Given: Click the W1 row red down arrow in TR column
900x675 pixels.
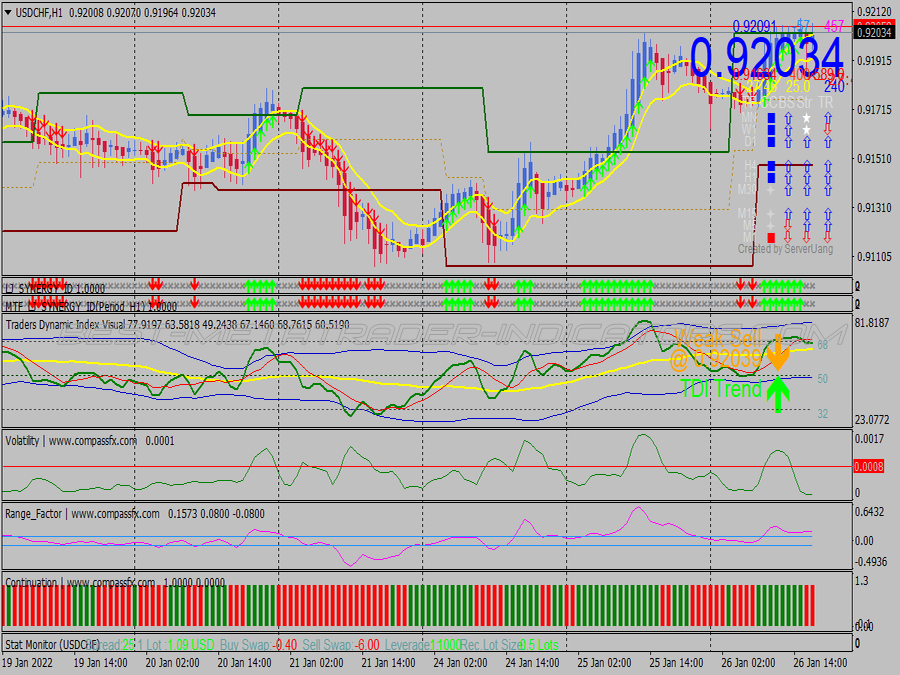Looking at the screenshot, I should (x=828, y=129).
